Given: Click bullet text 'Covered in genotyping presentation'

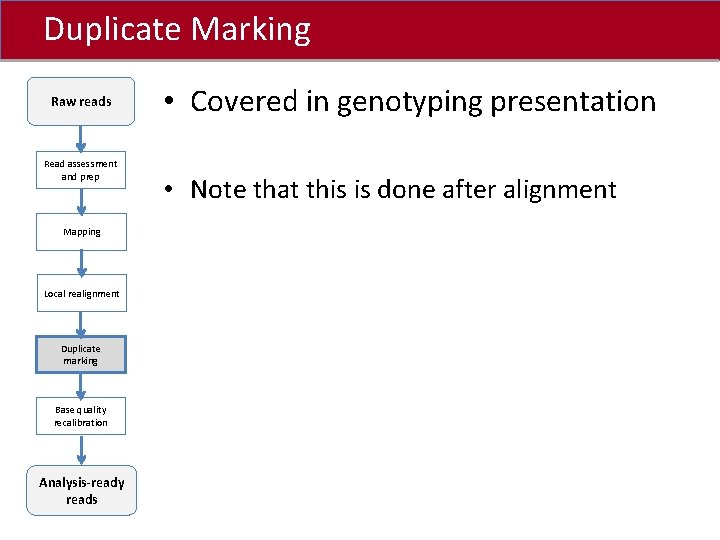Looking at the screenshot, I should pyautogui.click(x=423, y=102).
